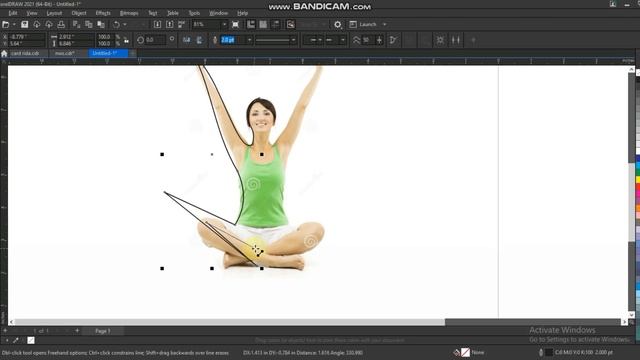640x360 pixels.
Task: Open the Layout menu
Action: tap(54, 13)
